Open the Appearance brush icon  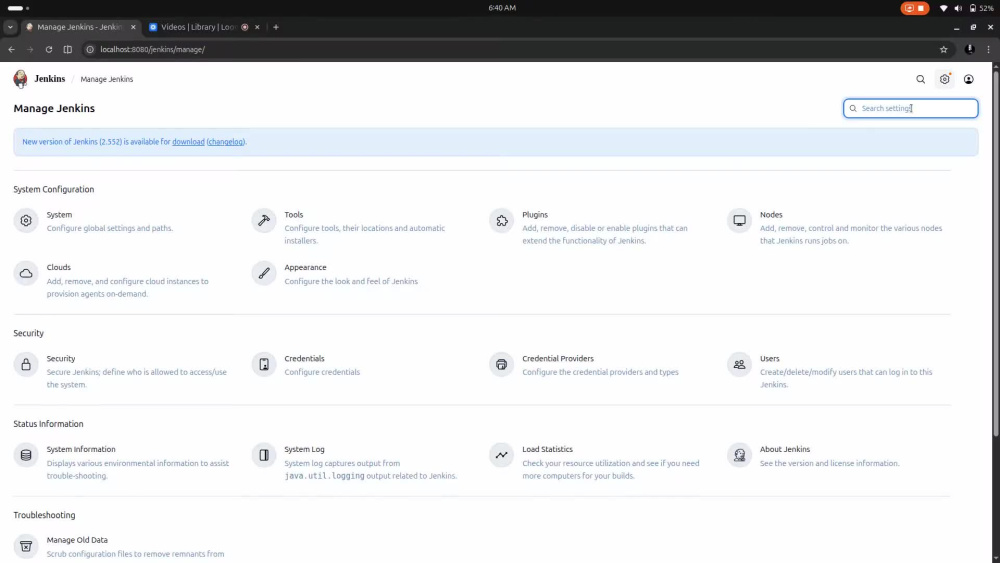point(263,274)
